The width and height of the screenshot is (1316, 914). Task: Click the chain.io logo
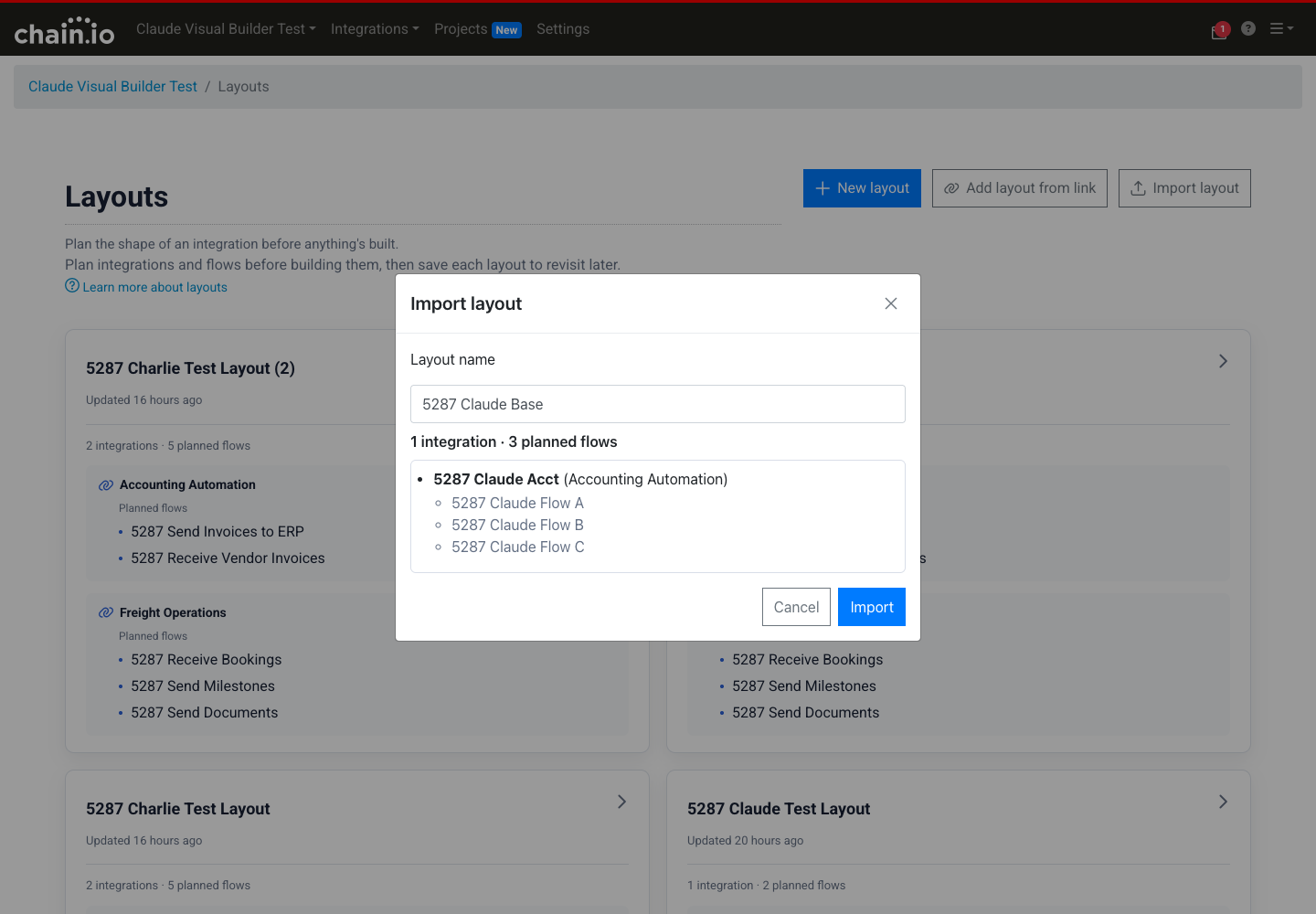tap(64, 31)
